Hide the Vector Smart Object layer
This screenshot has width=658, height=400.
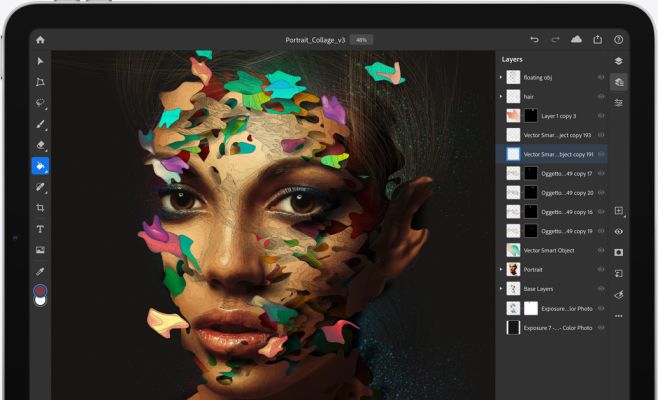point(601,250)
